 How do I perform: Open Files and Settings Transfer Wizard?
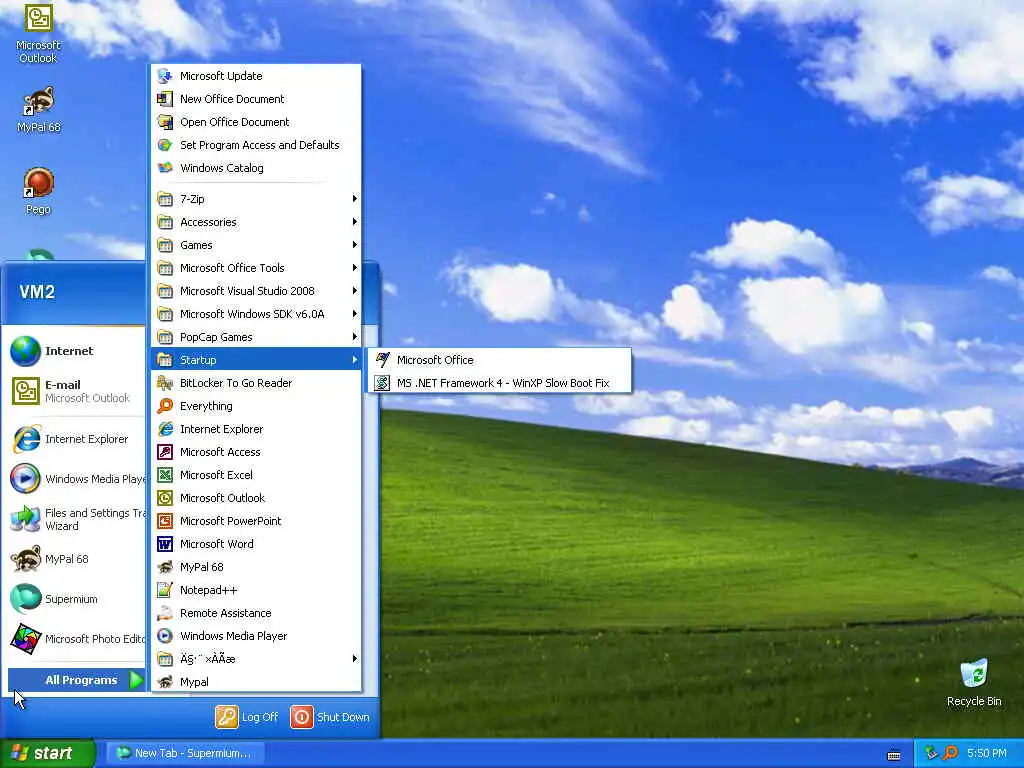point(75,519)
